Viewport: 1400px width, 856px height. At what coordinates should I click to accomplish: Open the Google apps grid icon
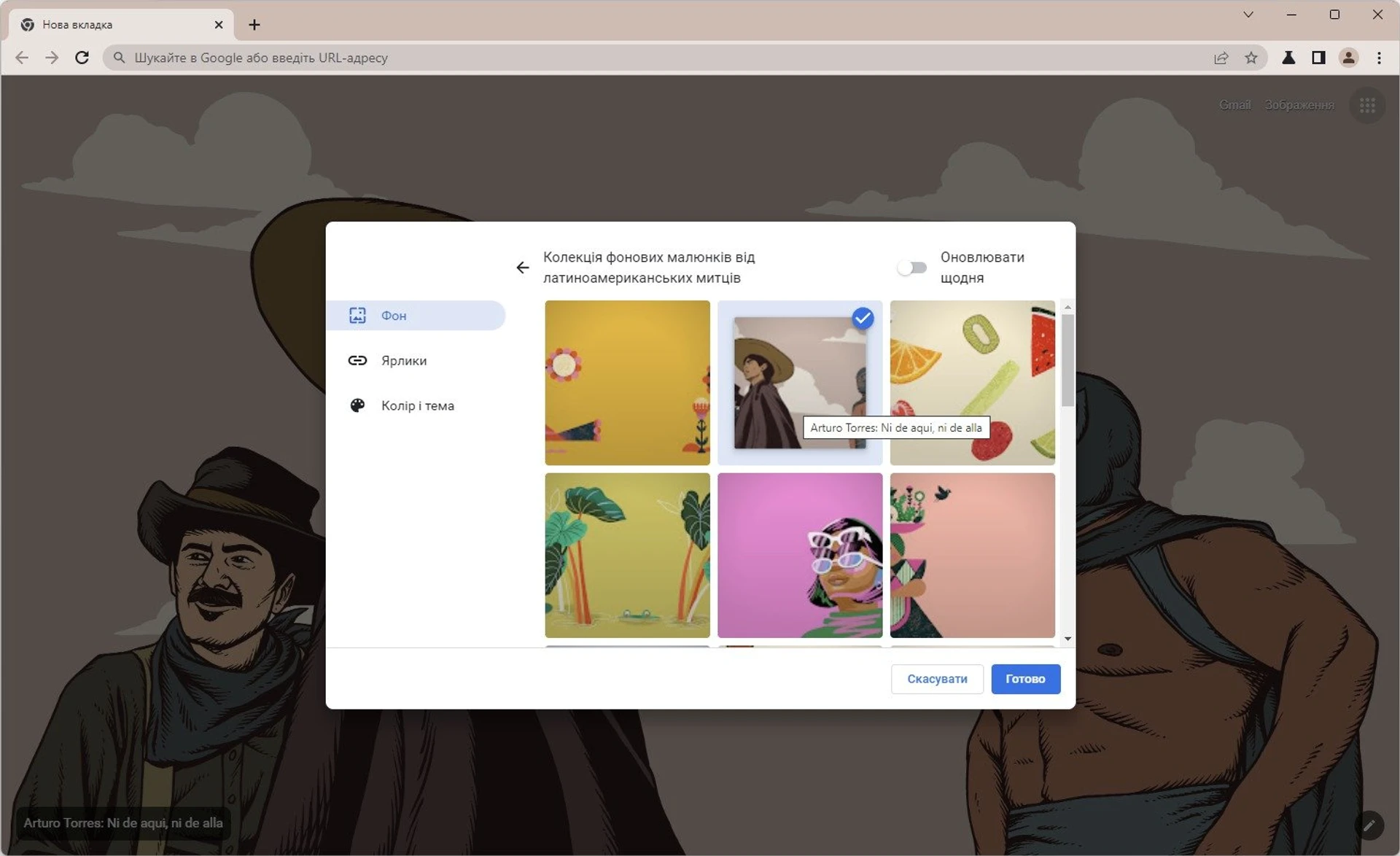click(x=1367, y=106)
